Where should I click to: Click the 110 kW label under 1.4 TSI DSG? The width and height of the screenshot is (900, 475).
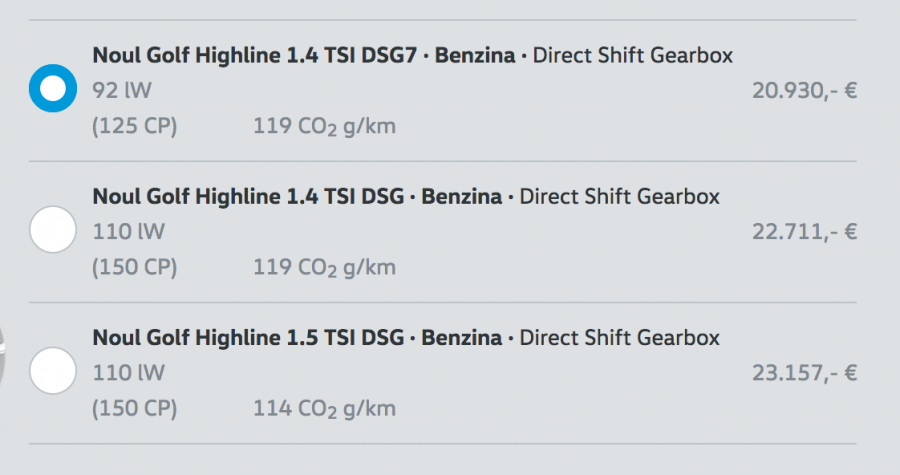[x=128, y=233]
